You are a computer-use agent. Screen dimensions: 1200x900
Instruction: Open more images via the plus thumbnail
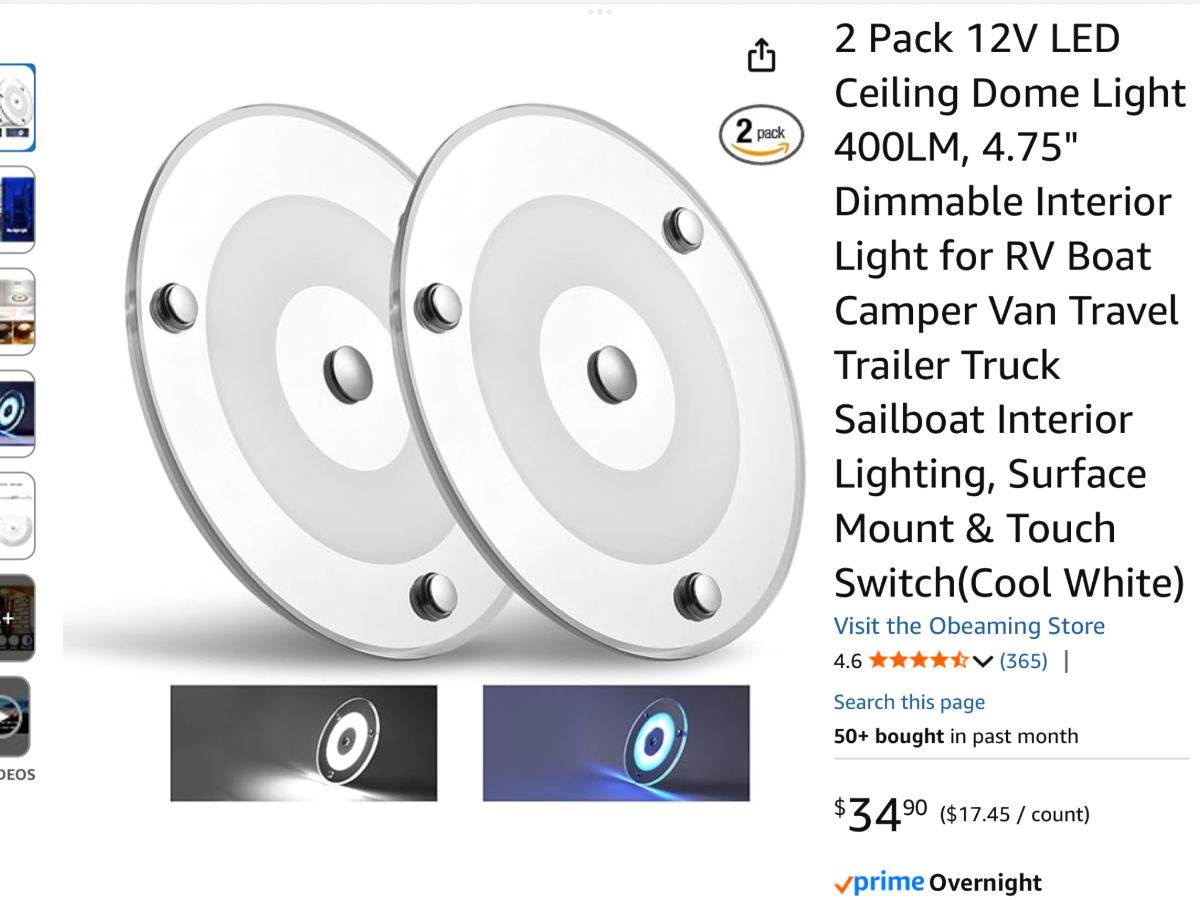click(17, 617)
